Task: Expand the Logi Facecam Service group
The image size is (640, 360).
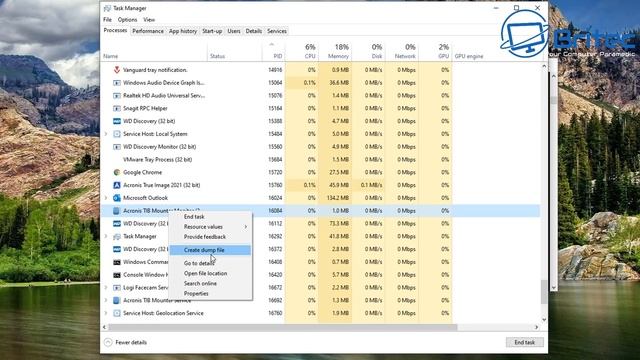Action: pos(106,288)
